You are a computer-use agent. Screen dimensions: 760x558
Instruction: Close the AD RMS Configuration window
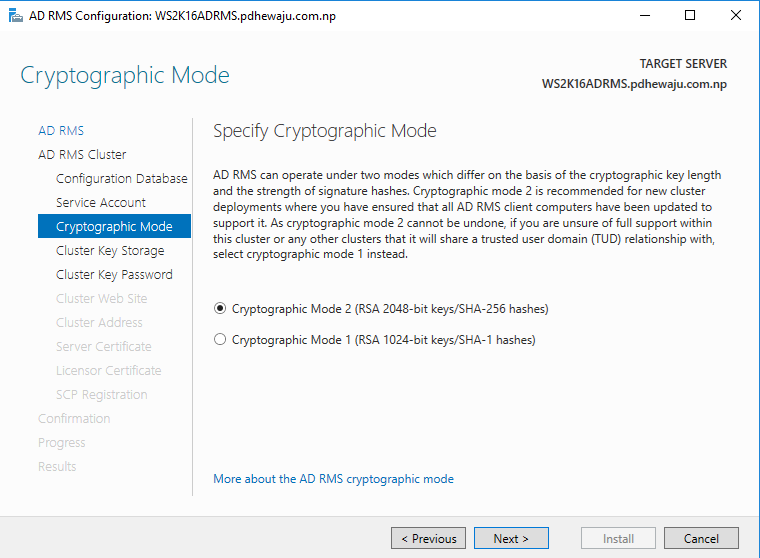coord(735,16)
